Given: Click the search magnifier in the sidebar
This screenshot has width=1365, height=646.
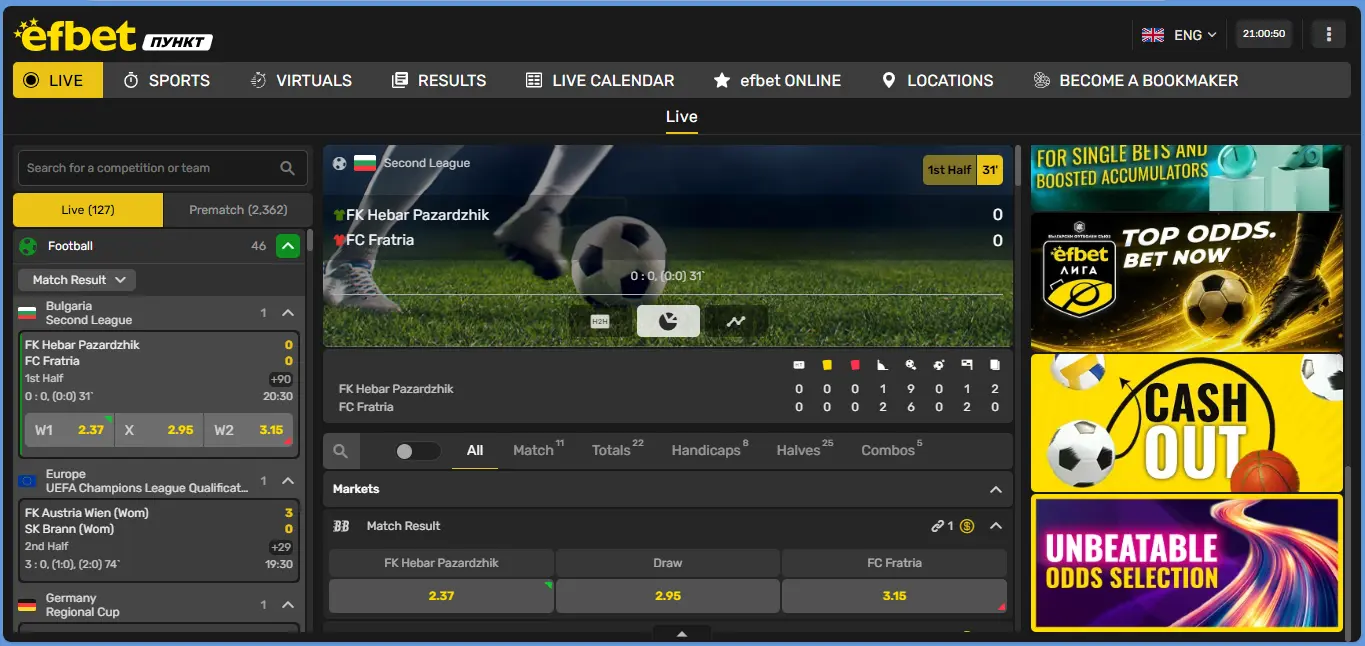Looking at the screenshot, I should (x=287, y=168).
